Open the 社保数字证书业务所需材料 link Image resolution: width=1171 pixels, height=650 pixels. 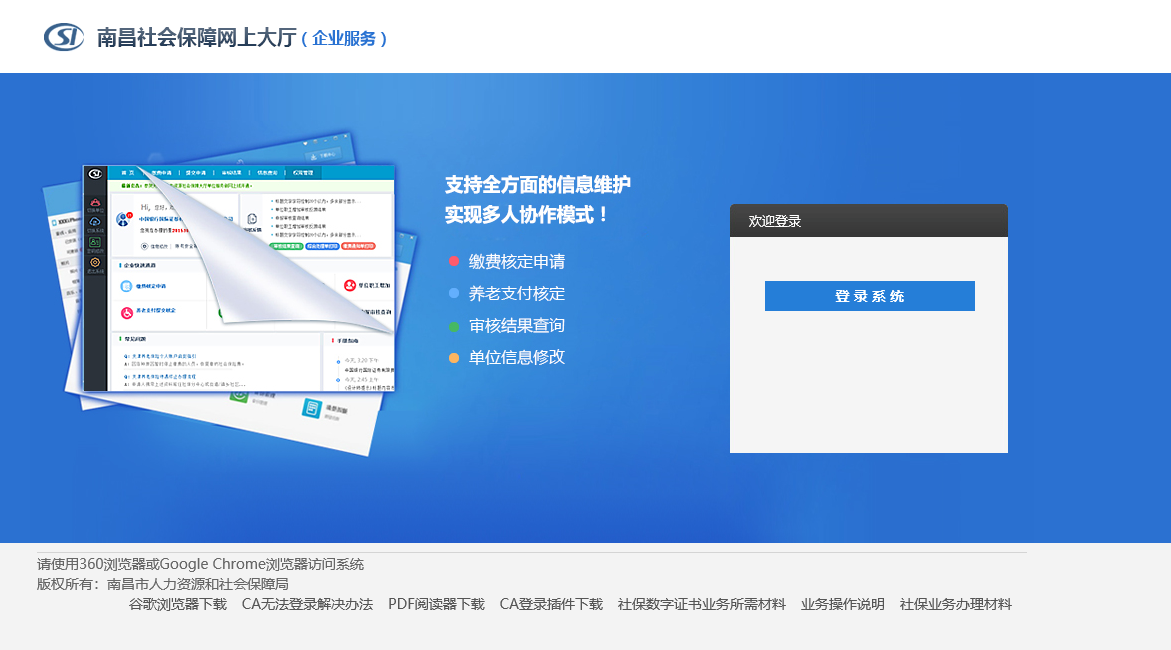701,604
